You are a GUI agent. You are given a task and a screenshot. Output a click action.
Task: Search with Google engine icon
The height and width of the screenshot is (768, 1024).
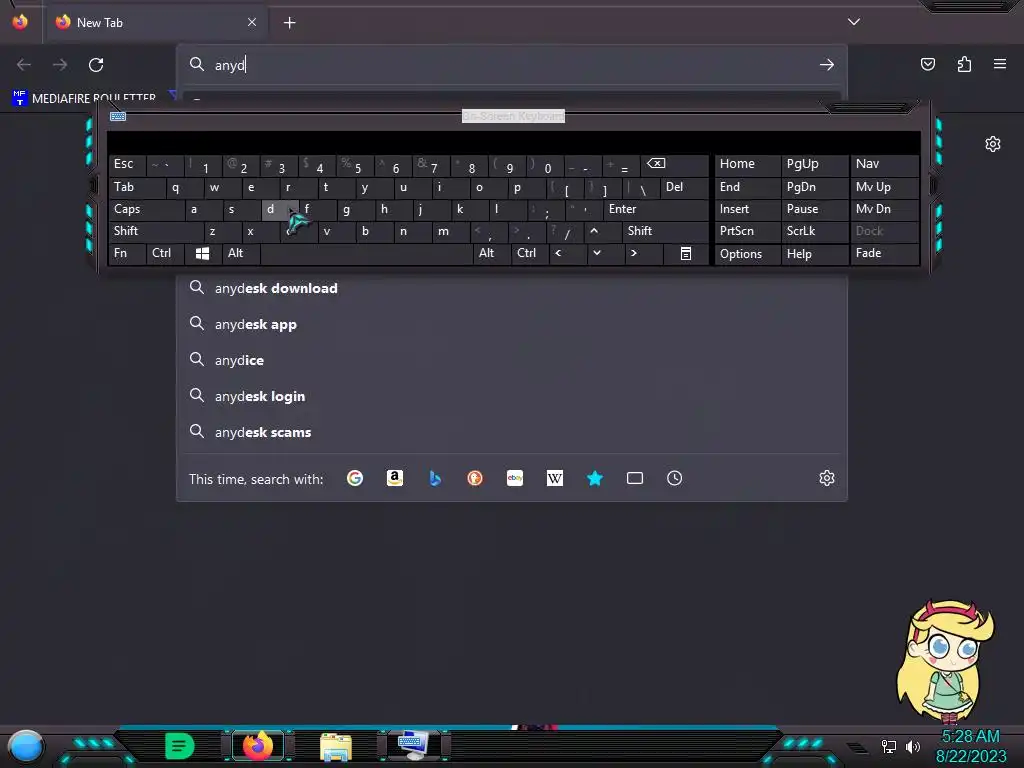point(355,478)
